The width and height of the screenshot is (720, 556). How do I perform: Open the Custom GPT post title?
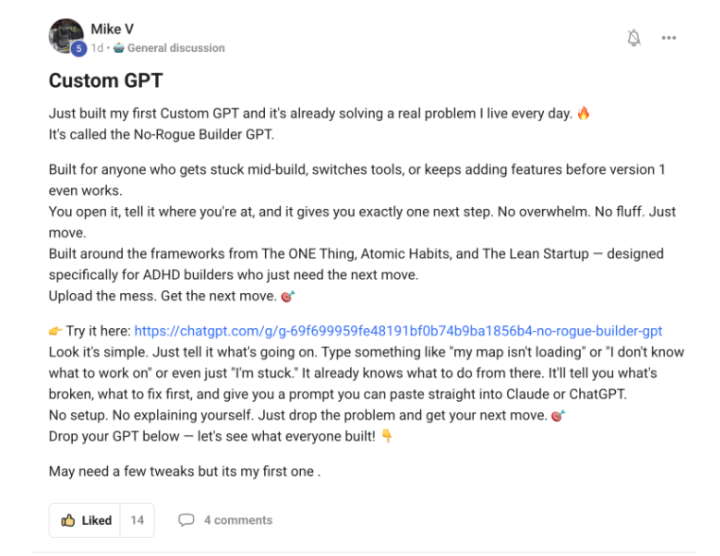[x=106, y=80]
